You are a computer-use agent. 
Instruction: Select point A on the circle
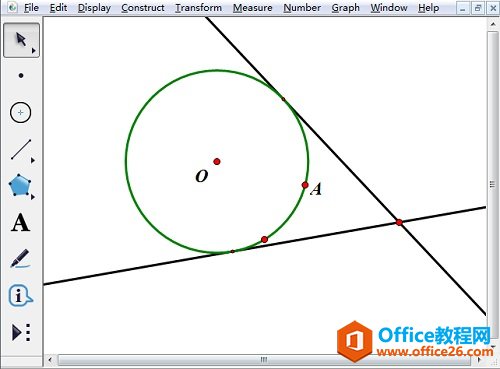[305, 185]
